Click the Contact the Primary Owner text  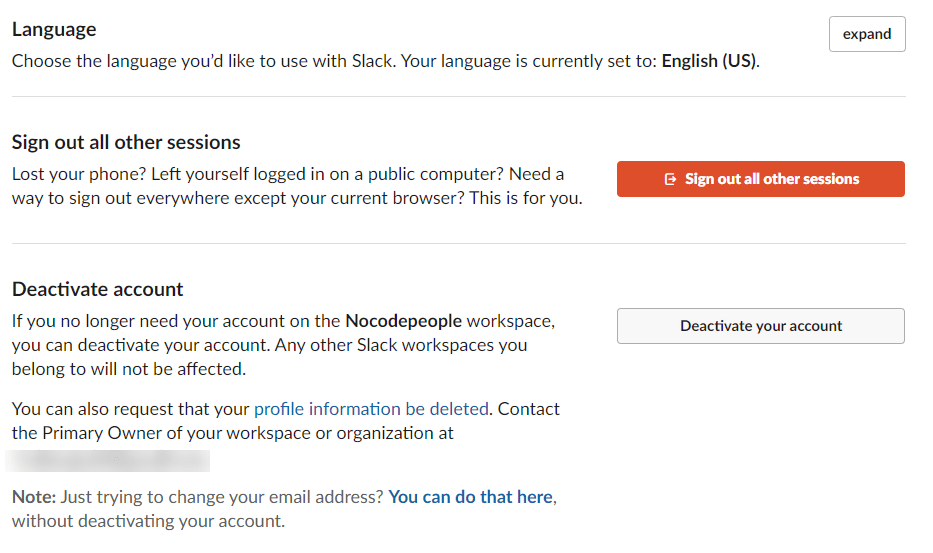232,433
